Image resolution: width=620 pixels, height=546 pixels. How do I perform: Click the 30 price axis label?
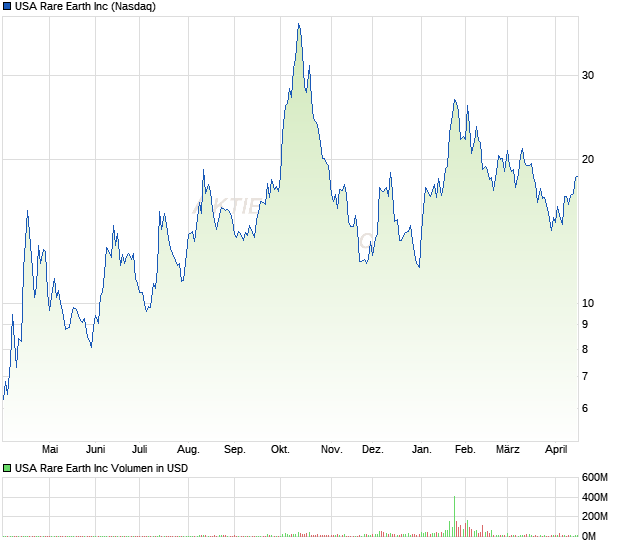(x=588, y=76)
